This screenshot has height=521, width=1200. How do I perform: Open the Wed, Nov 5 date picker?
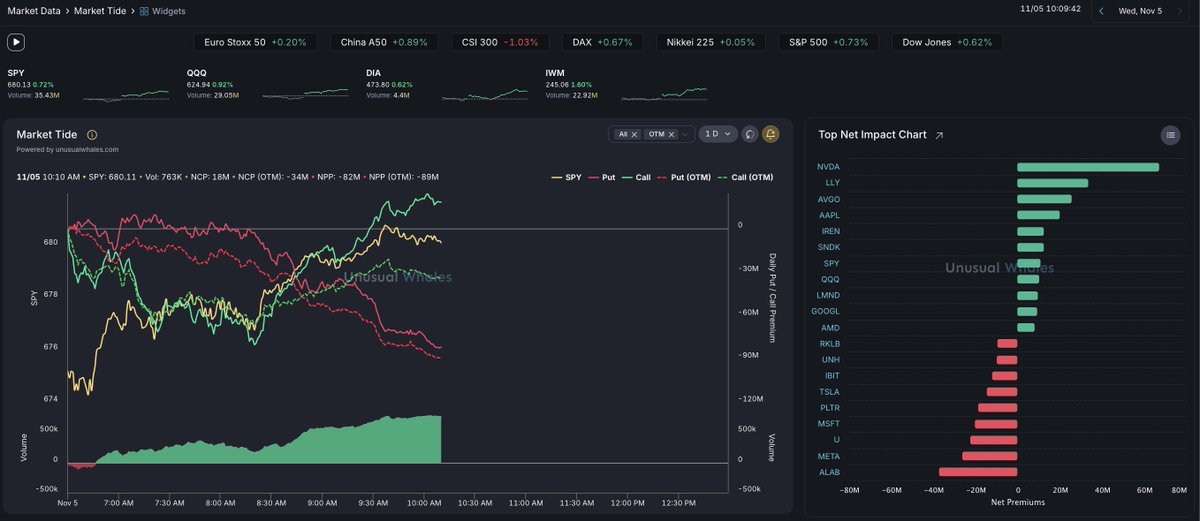[1140, 11]
